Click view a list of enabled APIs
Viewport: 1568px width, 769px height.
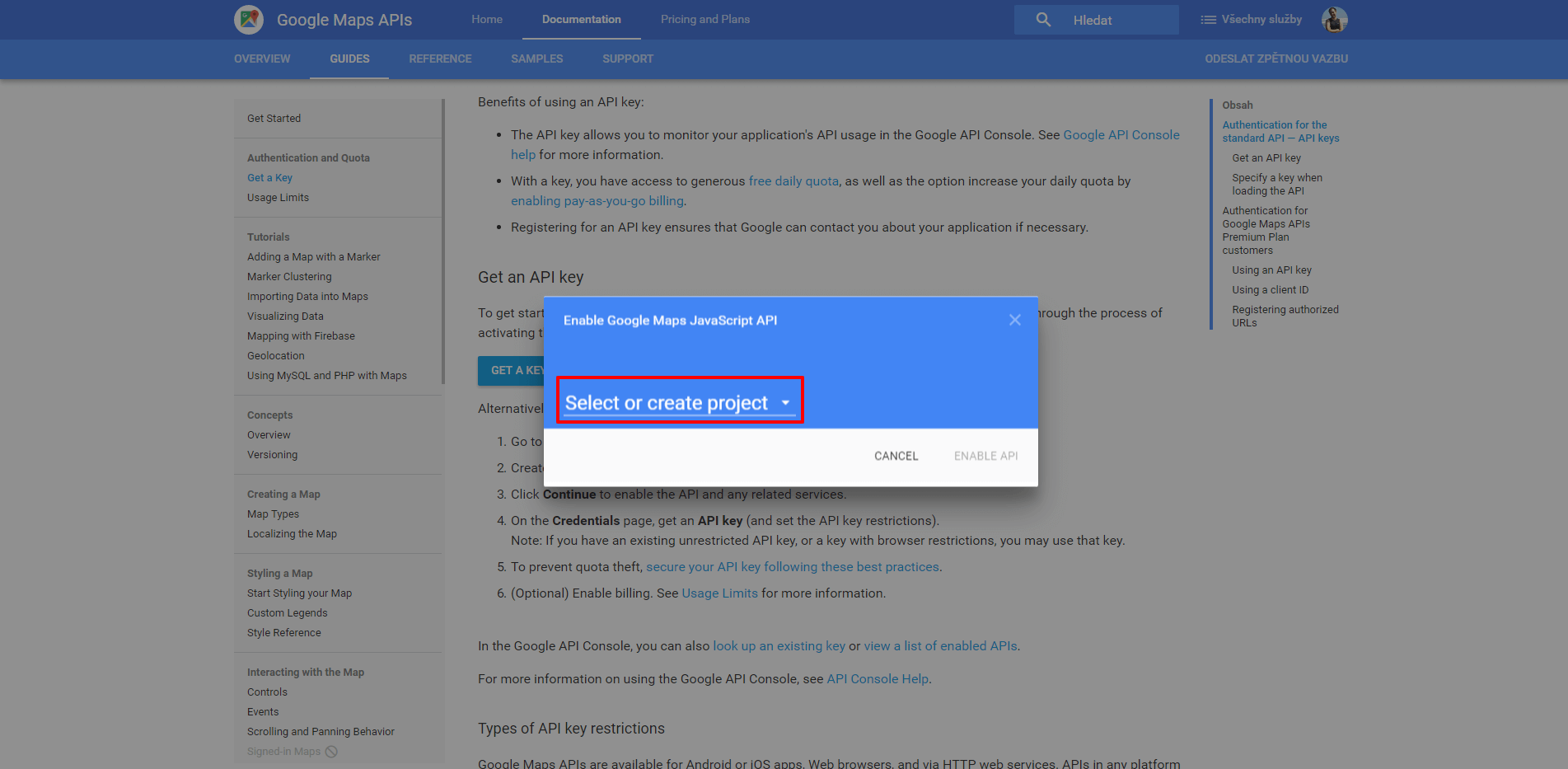click(x=940, y=645)
